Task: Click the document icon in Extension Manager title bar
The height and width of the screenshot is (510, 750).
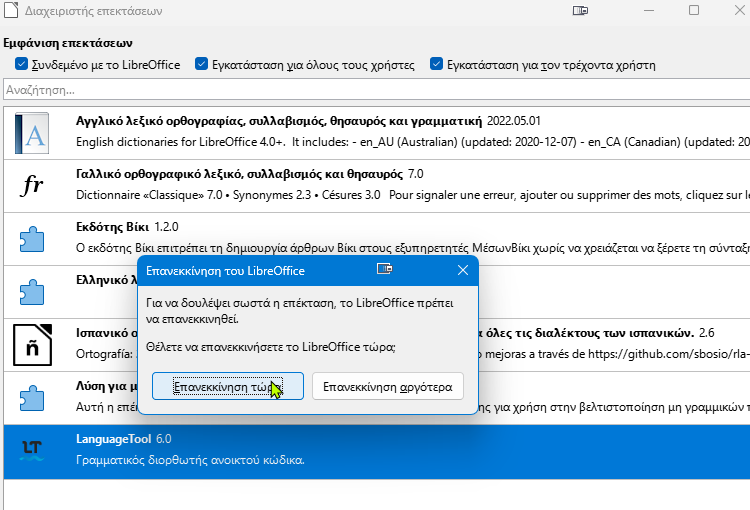Action: (x=11, y=10)
